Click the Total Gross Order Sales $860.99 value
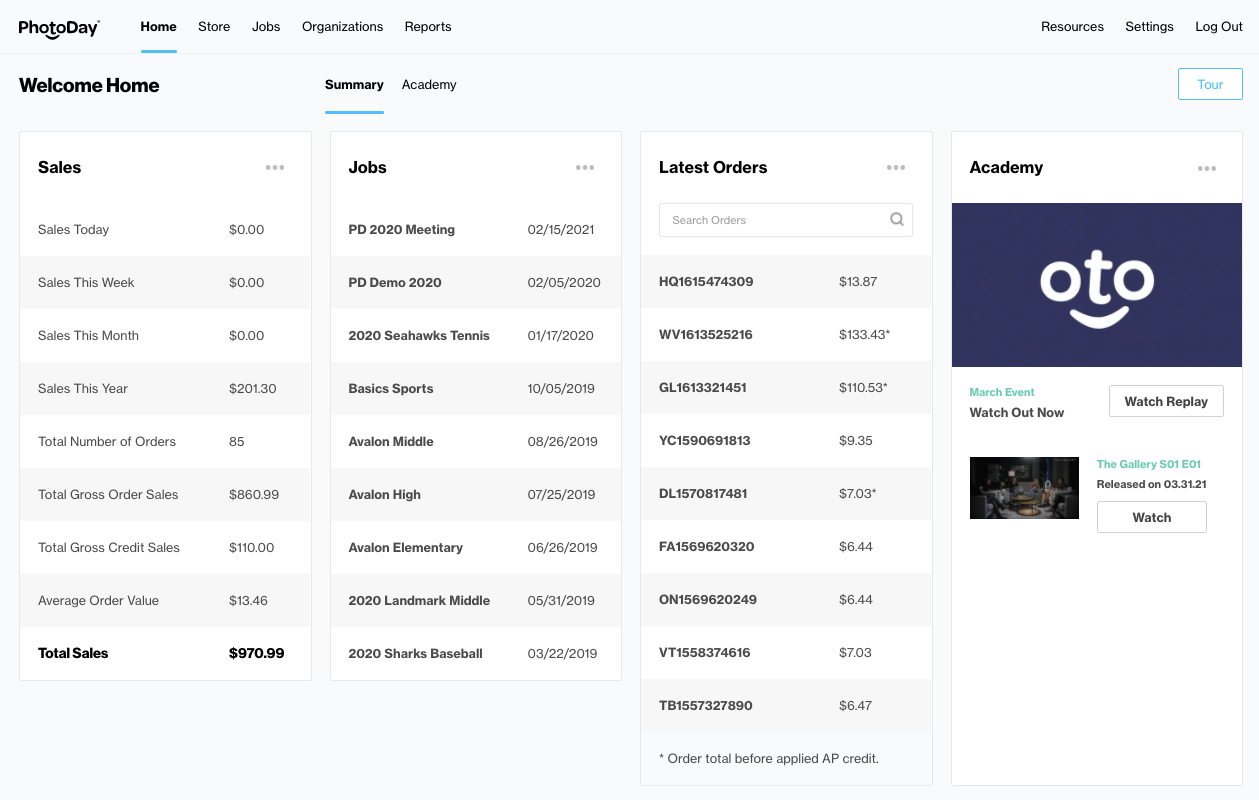Screen dimensions: 1259x800 (254, 494)
